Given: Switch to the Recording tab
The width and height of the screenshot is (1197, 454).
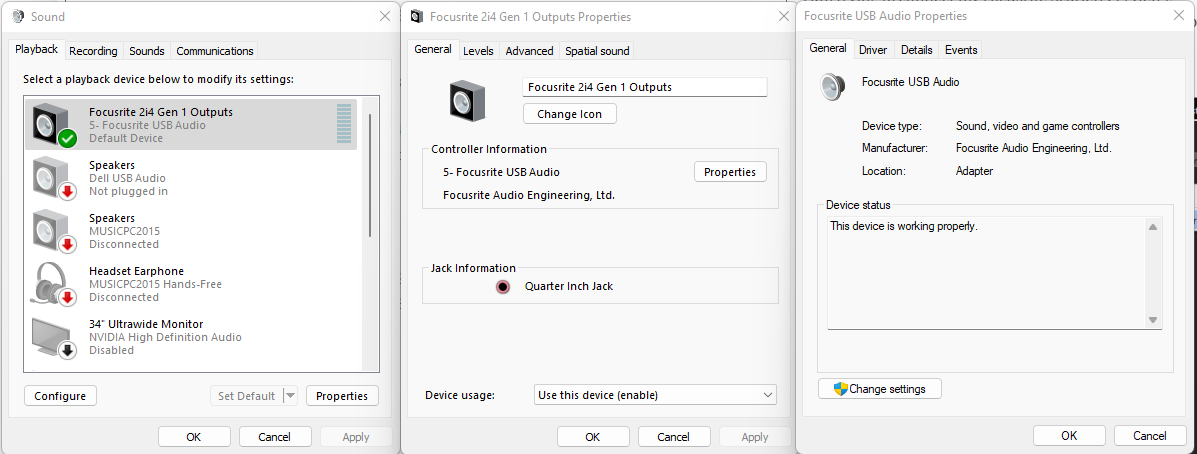Looking at the screenshot, I should point(93,51).
